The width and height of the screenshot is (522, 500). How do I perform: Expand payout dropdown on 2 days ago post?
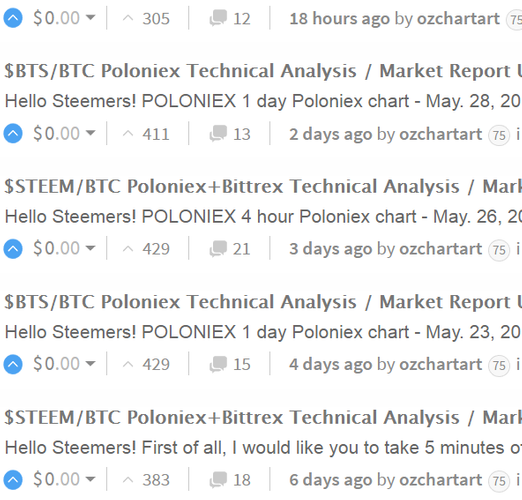tap(90, 133)
